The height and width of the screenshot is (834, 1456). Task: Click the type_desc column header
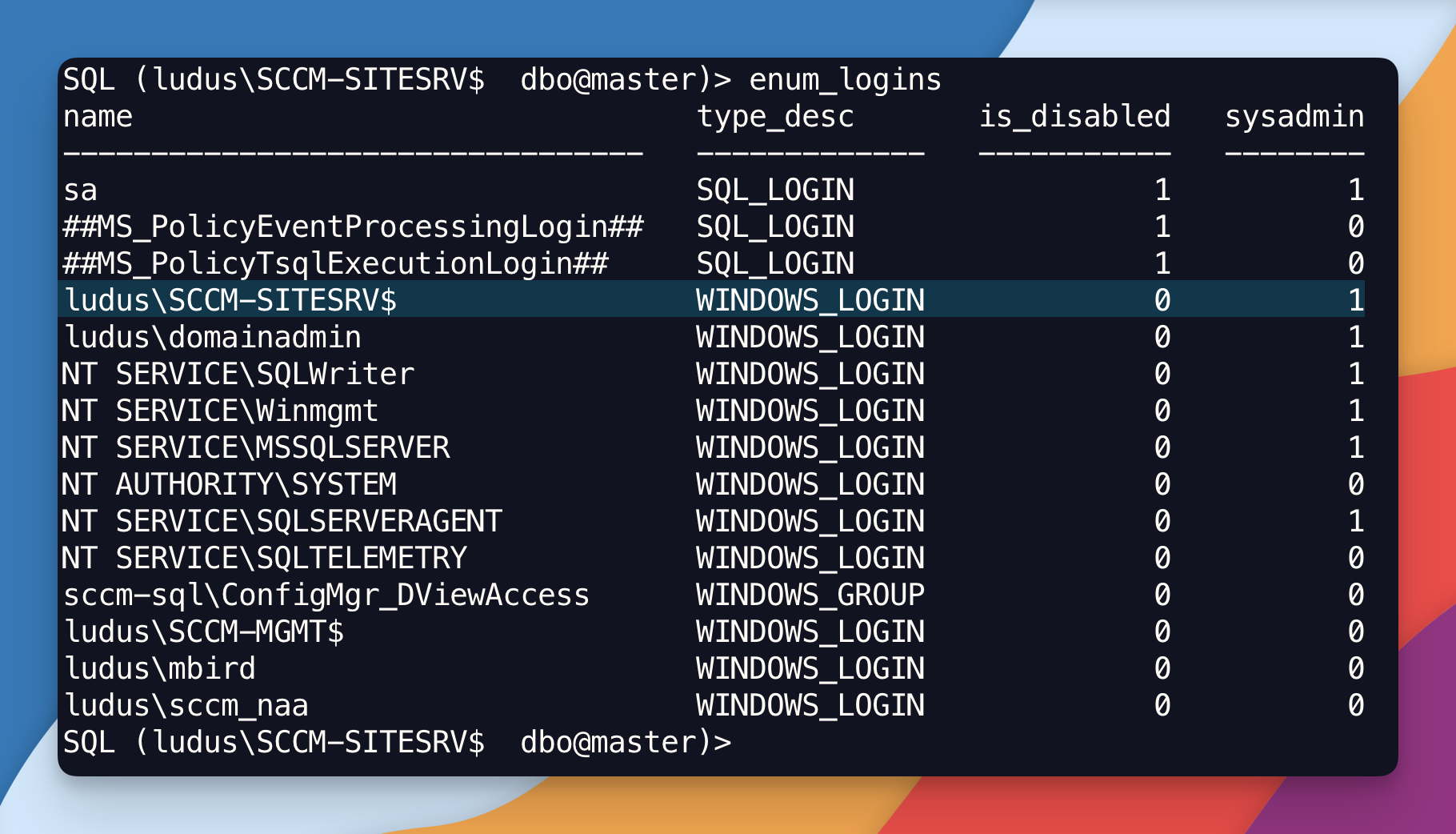(x=775, y=116)
